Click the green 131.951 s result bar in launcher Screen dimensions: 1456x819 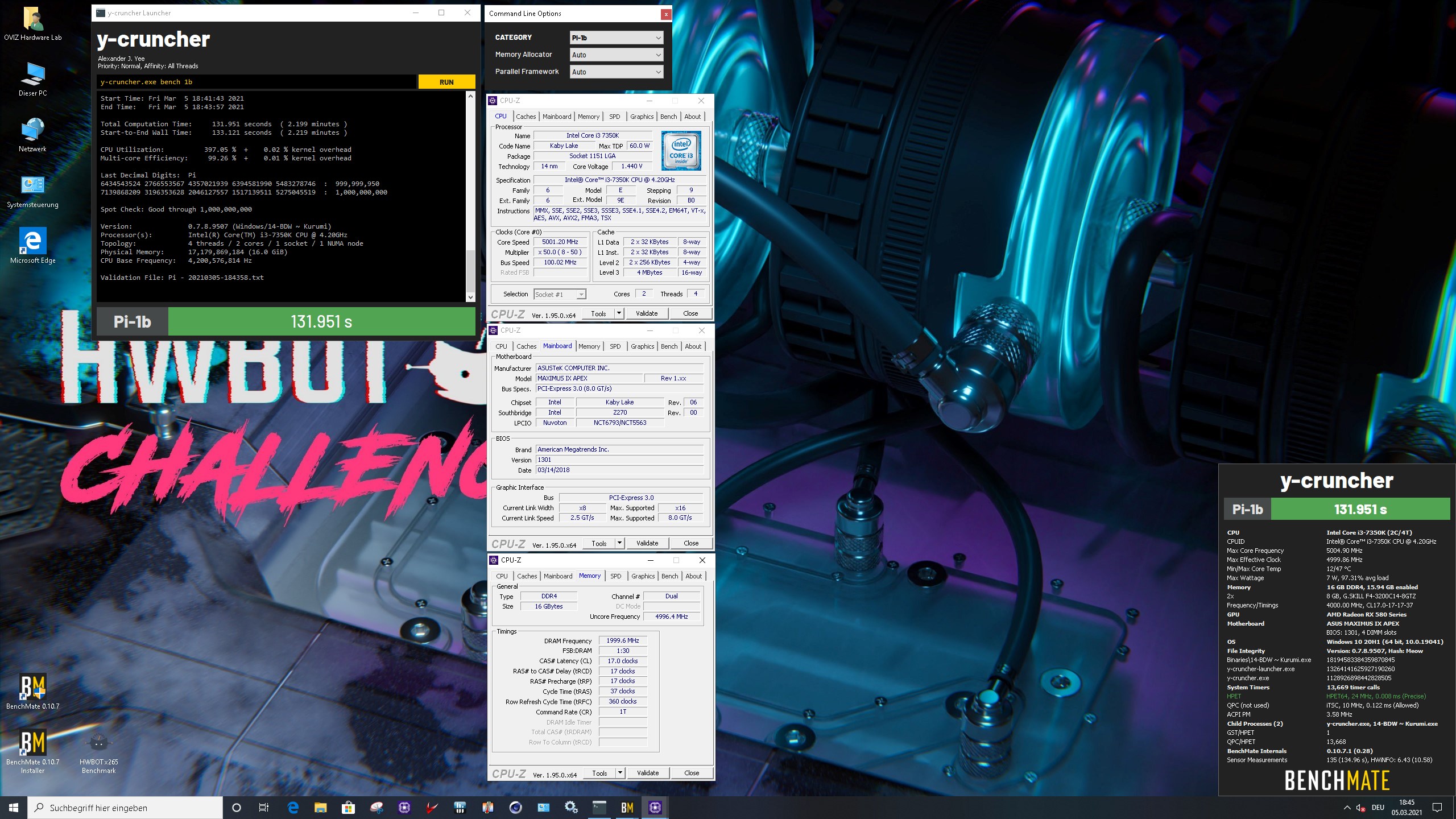point(321,322)
